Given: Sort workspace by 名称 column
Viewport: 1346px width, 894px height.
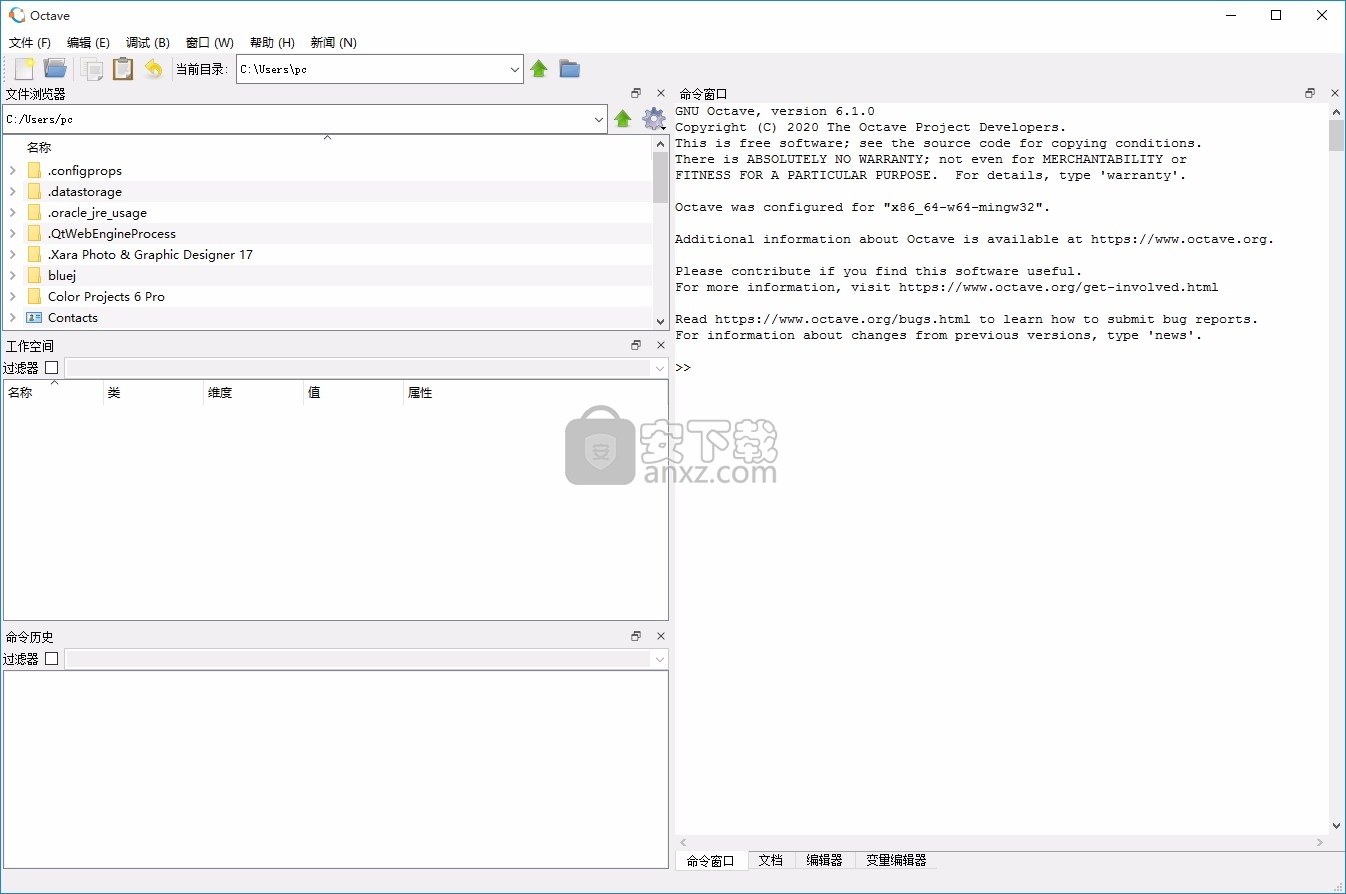Looking at the screenshot, I should click(x=54, y=393).
